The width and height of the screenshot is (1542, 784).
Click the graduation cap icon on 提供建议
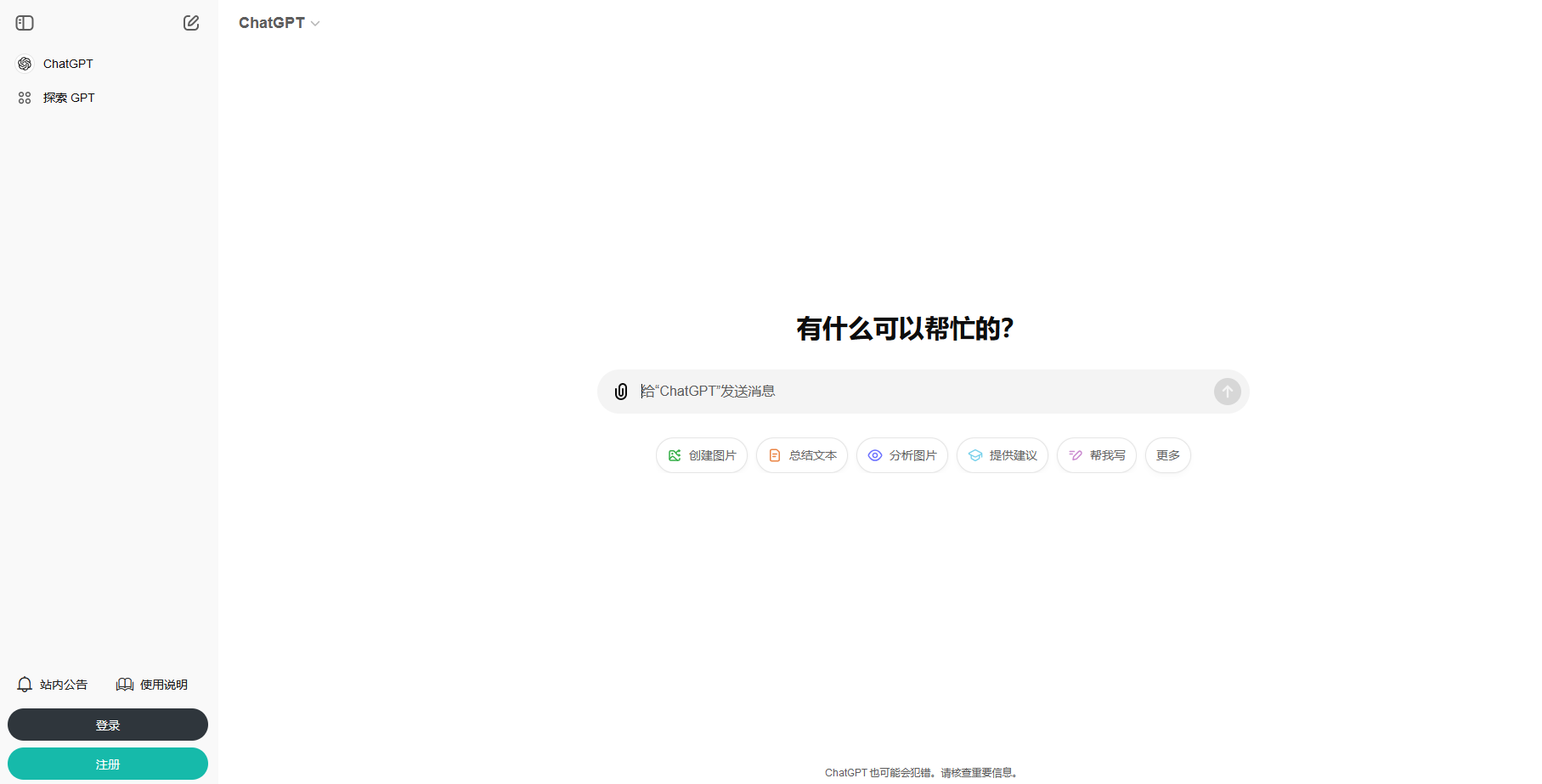coord(974,455)
